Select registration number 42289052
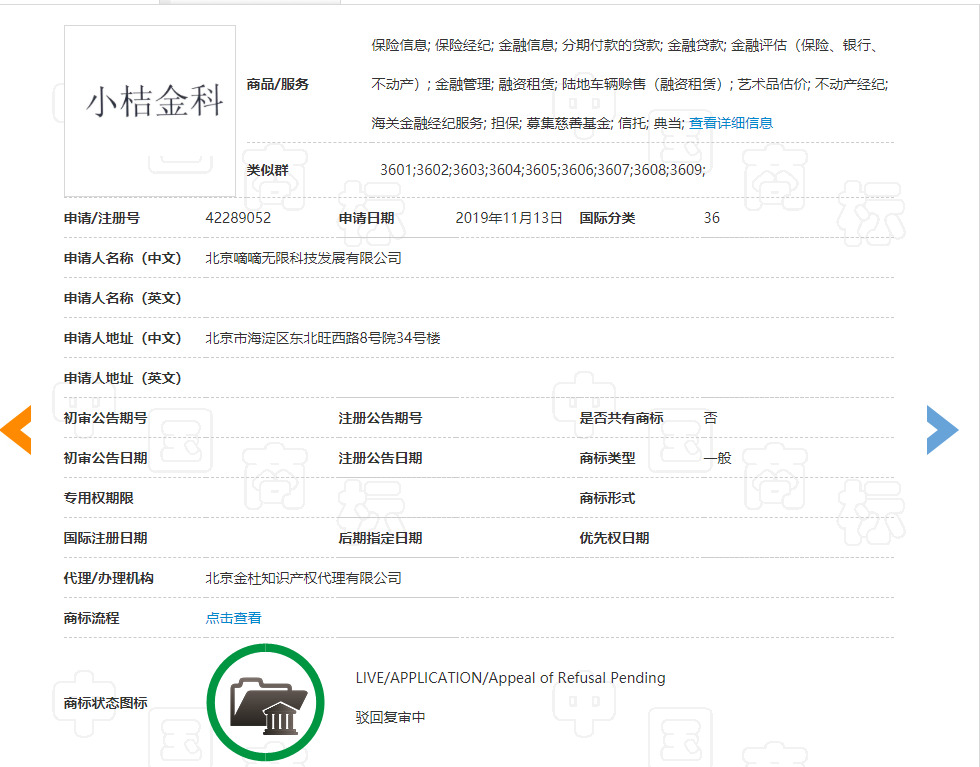980x767 pixels. pyautogui.click(x=238, y=218)
